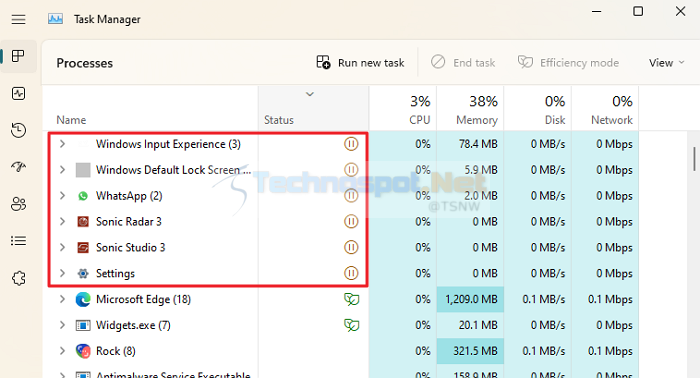Expand the Settings process
700x378 pixels.
62,273
